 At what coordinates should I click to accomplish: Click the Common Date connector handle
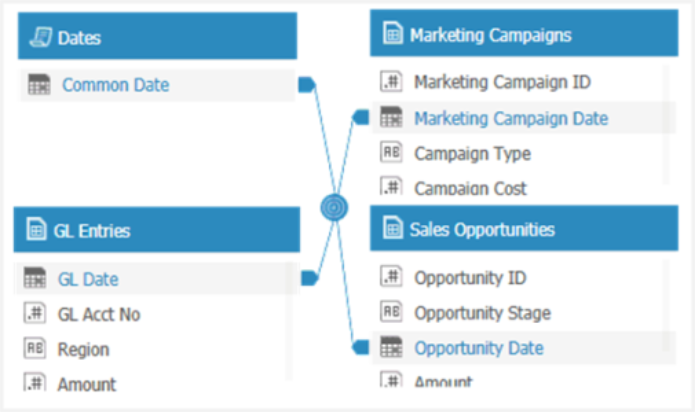pyautogui.click(x=307, y=84)
